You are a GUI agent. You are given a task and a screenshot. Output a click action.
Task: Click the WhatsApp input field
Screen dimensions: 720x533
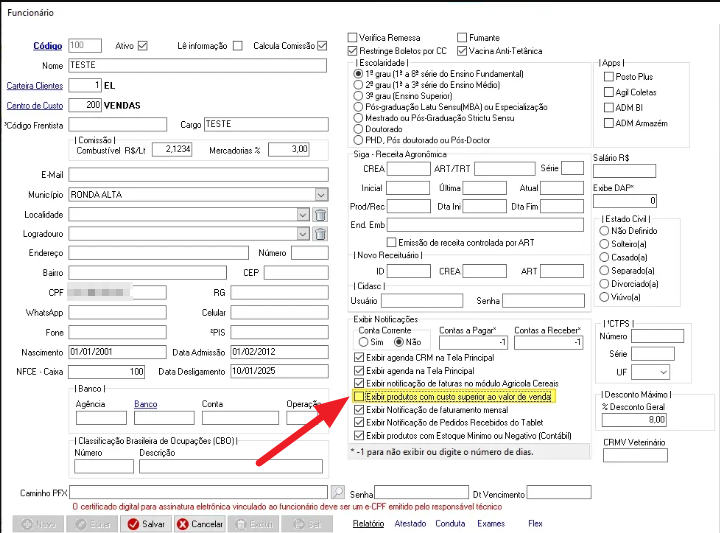(118, 312)
